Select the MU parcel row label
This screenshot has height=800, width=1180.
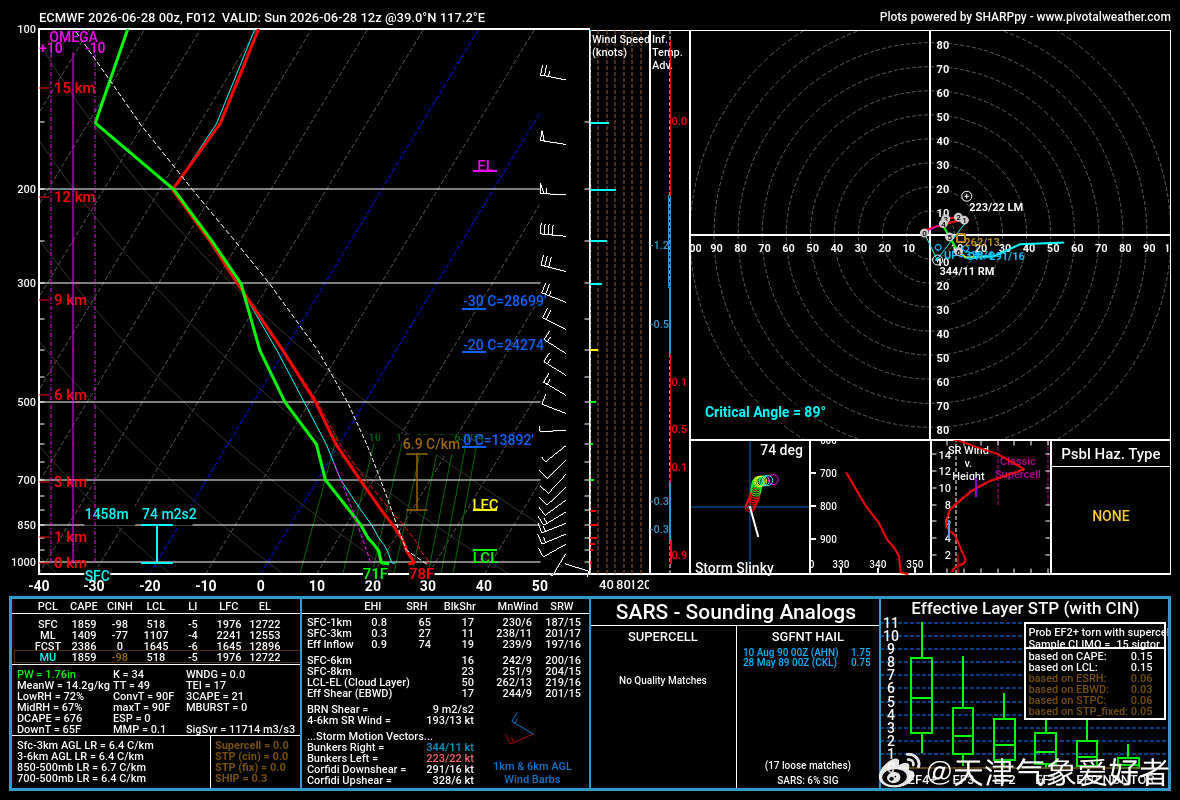tap(47, 657)
